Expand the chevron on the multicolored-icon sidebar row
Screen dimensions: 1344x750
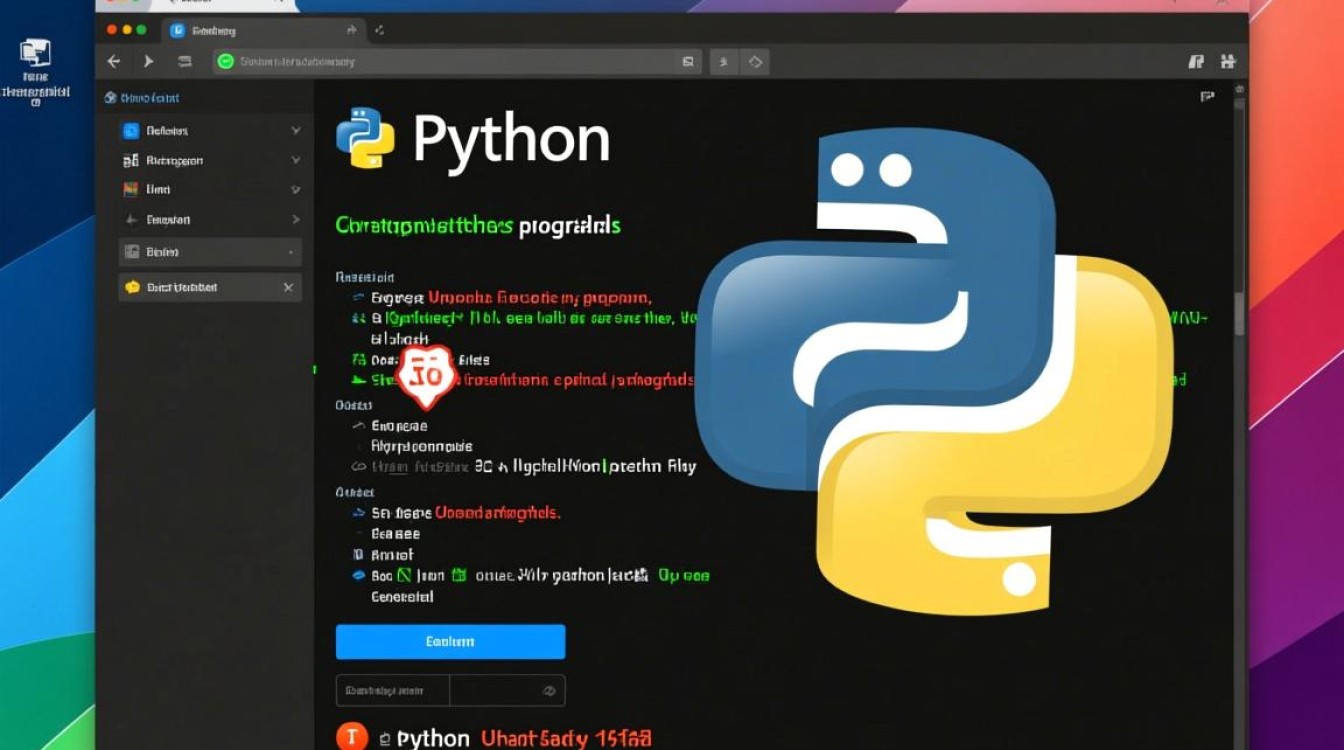295,189
